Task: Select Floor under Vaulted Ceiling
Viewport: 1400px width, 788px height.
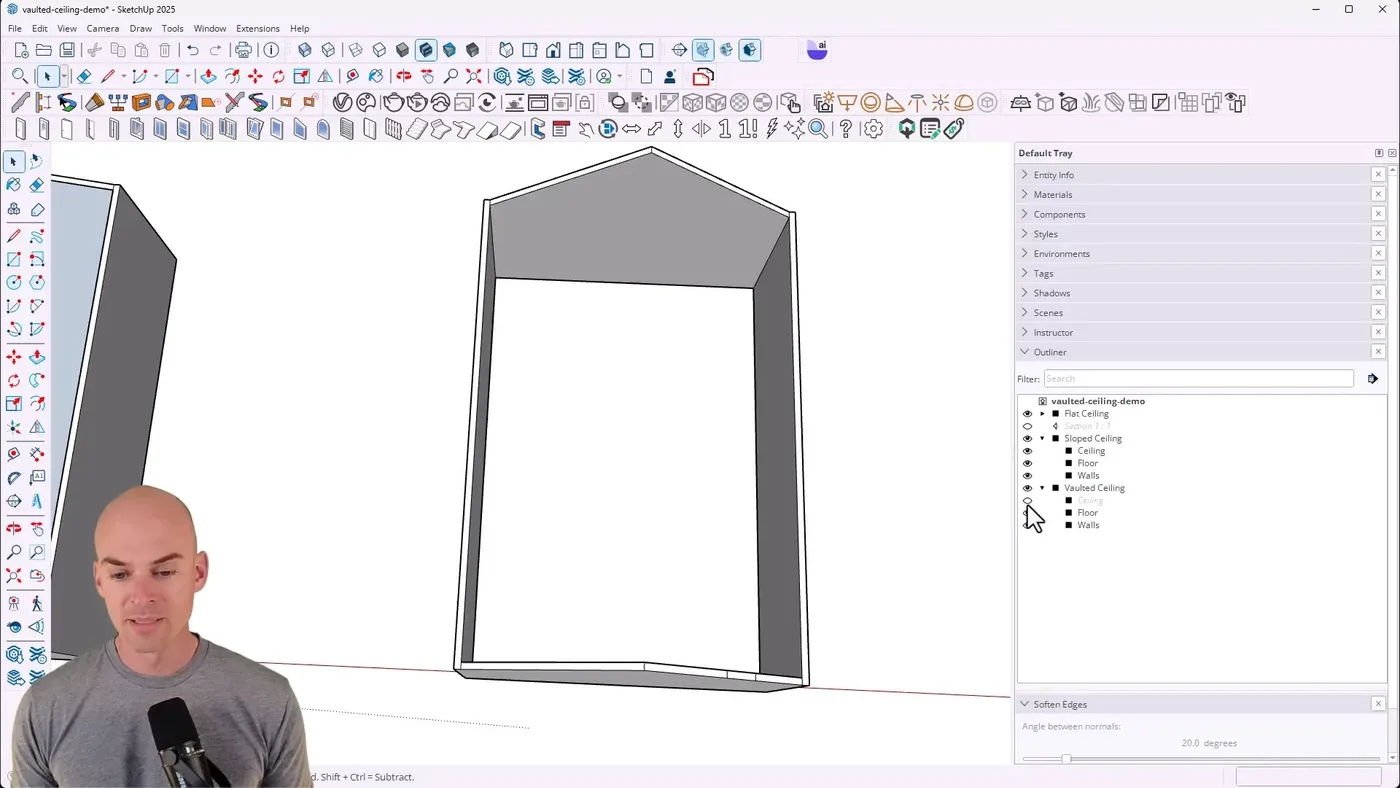Action: pos(1087,513)
